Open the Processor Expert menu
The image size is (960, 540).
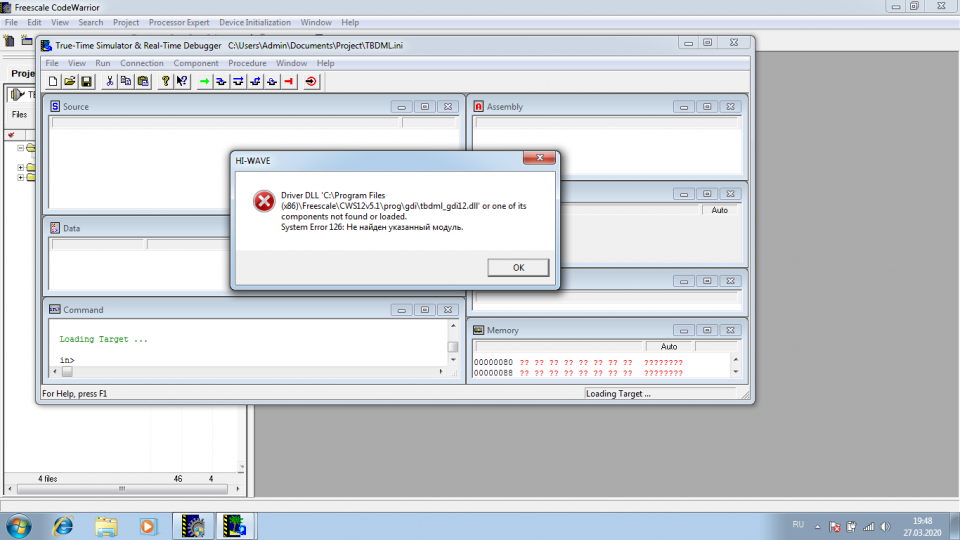(x=179, y=22)
